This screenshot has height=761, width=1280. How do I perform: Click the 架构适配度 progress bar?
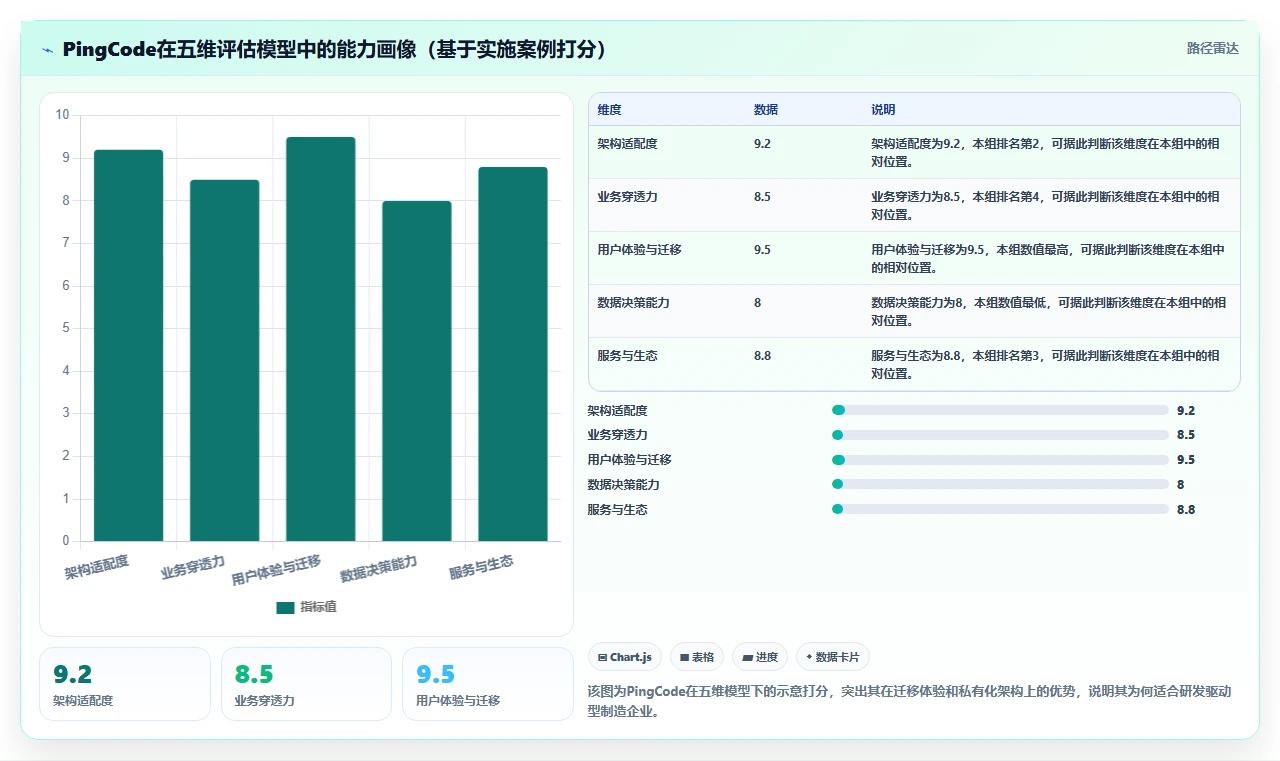[1000, 410]
